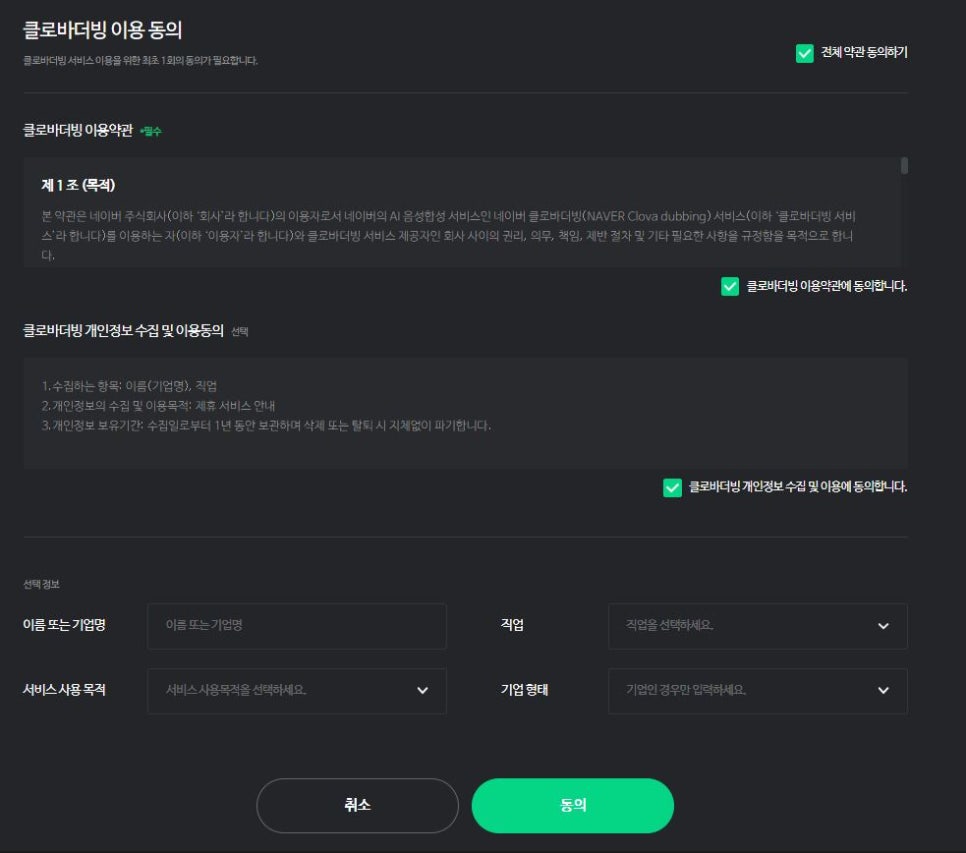The height and width of the screenshot is (853, 966).
Task: Click the 선택 marker beside 개인정보 수집 heading
Action: [x=240, y=331]
